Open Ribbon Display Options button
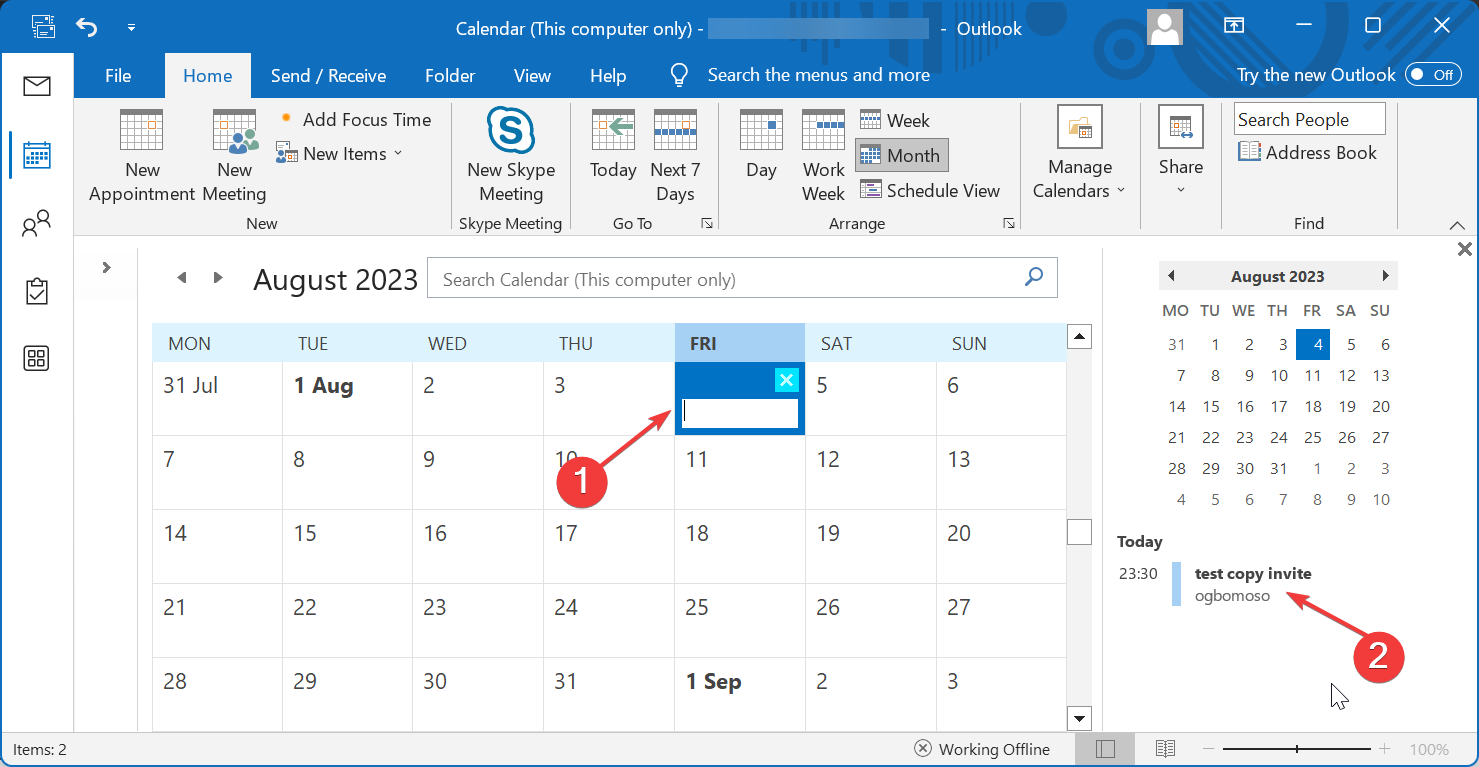Image resolution: width=1479 pixels, height=767 pixels. pyautogui.click(x=1236, y=26)
